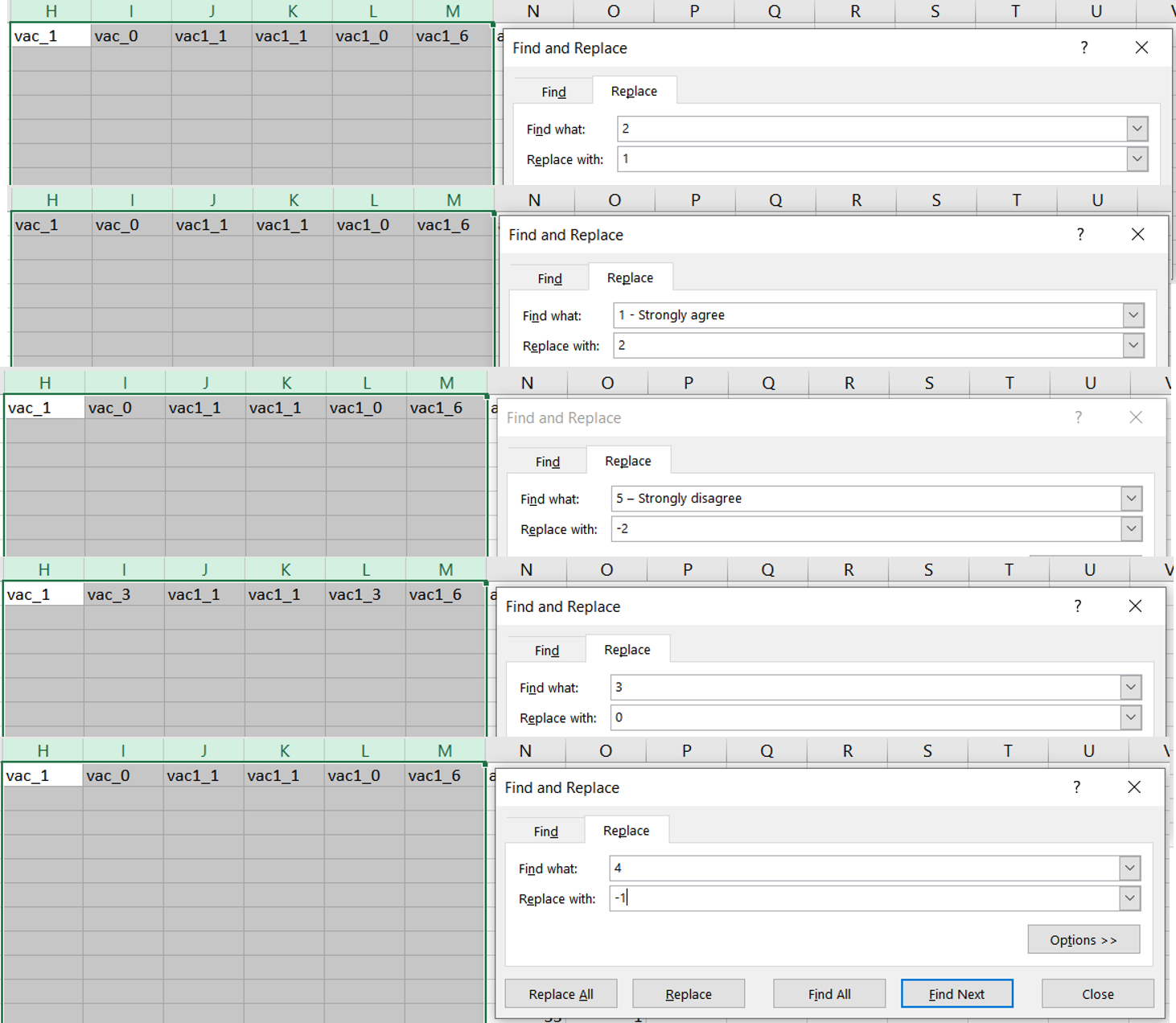Click the Close button in bottom dialog
Image resolution: width=1176 pixels, height=1023 pixels.
(x=1098, y=993)
